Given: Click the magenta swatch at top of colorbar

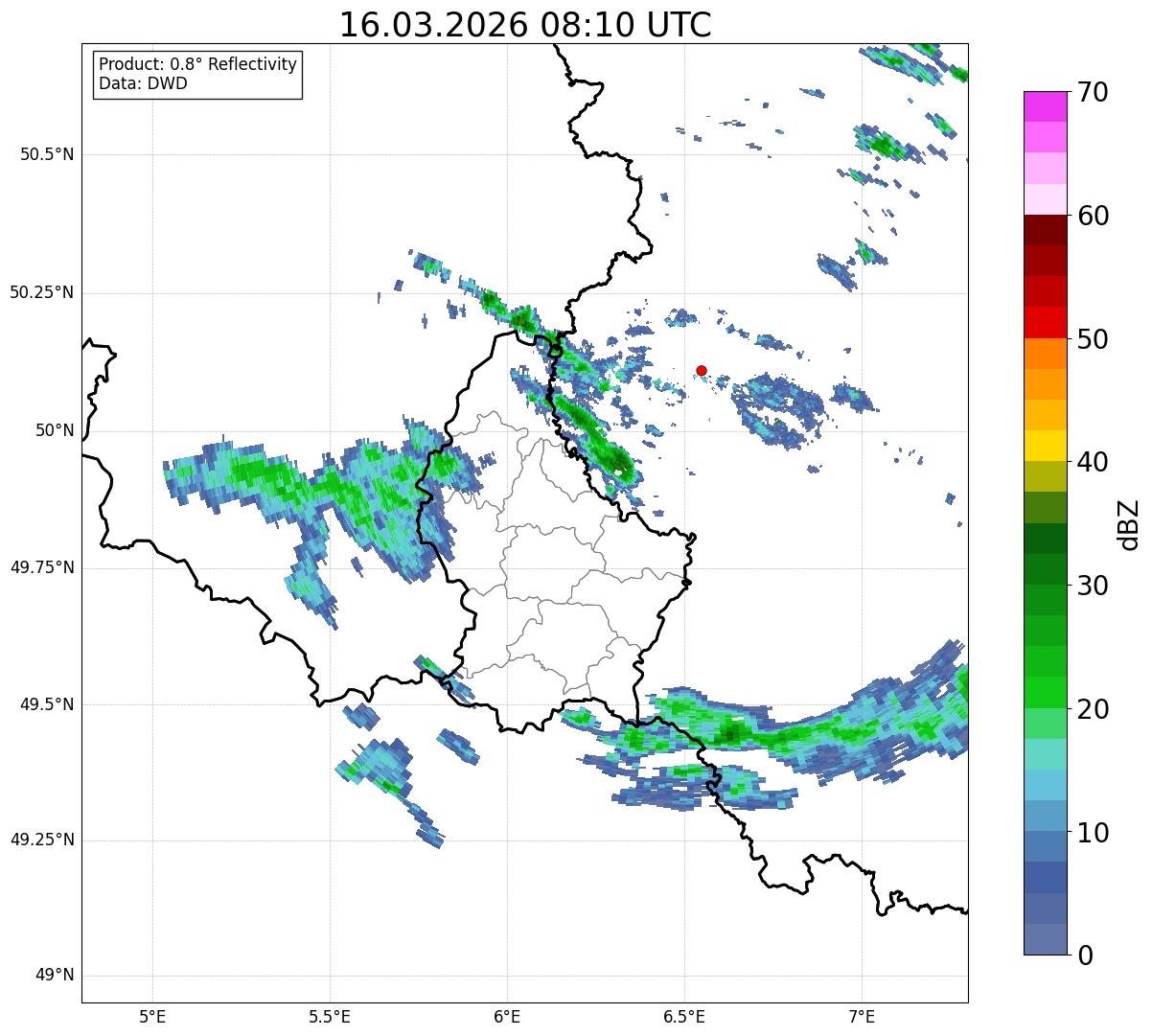Looking at the screenshot, I should point(1046,106).
